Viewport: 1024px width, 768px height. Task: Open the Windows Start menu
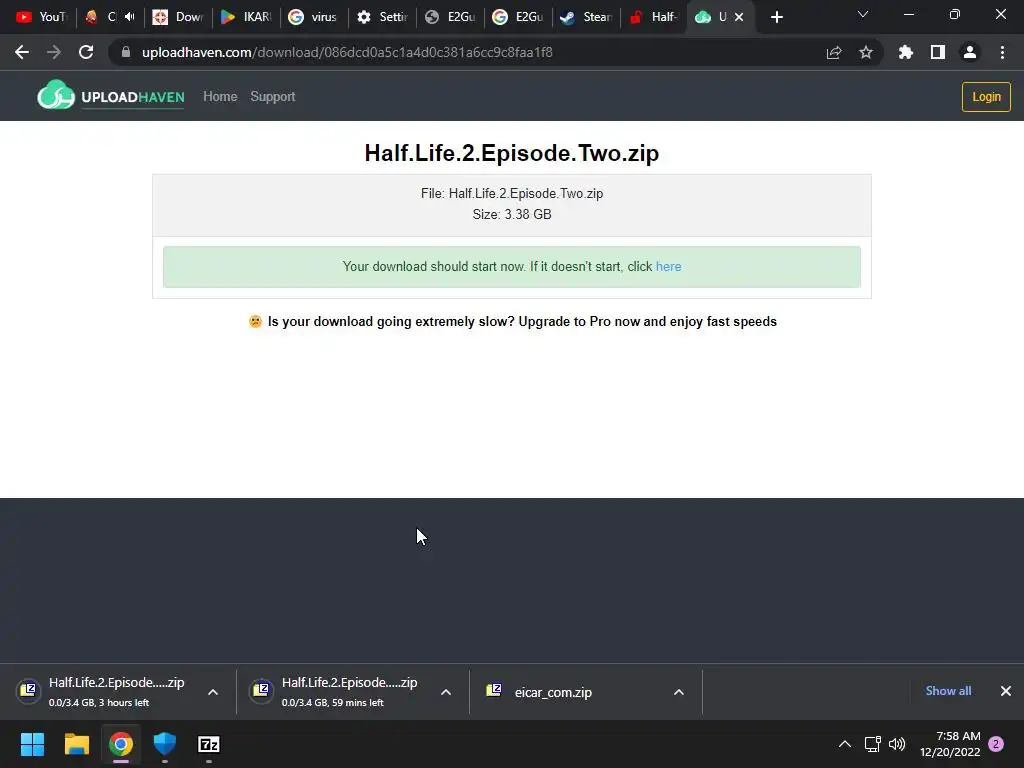click(x=32, y=744)
